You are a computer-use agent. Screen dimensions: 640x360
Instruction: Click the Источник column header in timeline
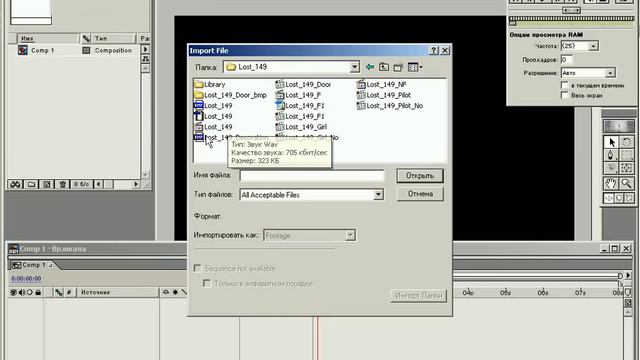tap(118, 292)
